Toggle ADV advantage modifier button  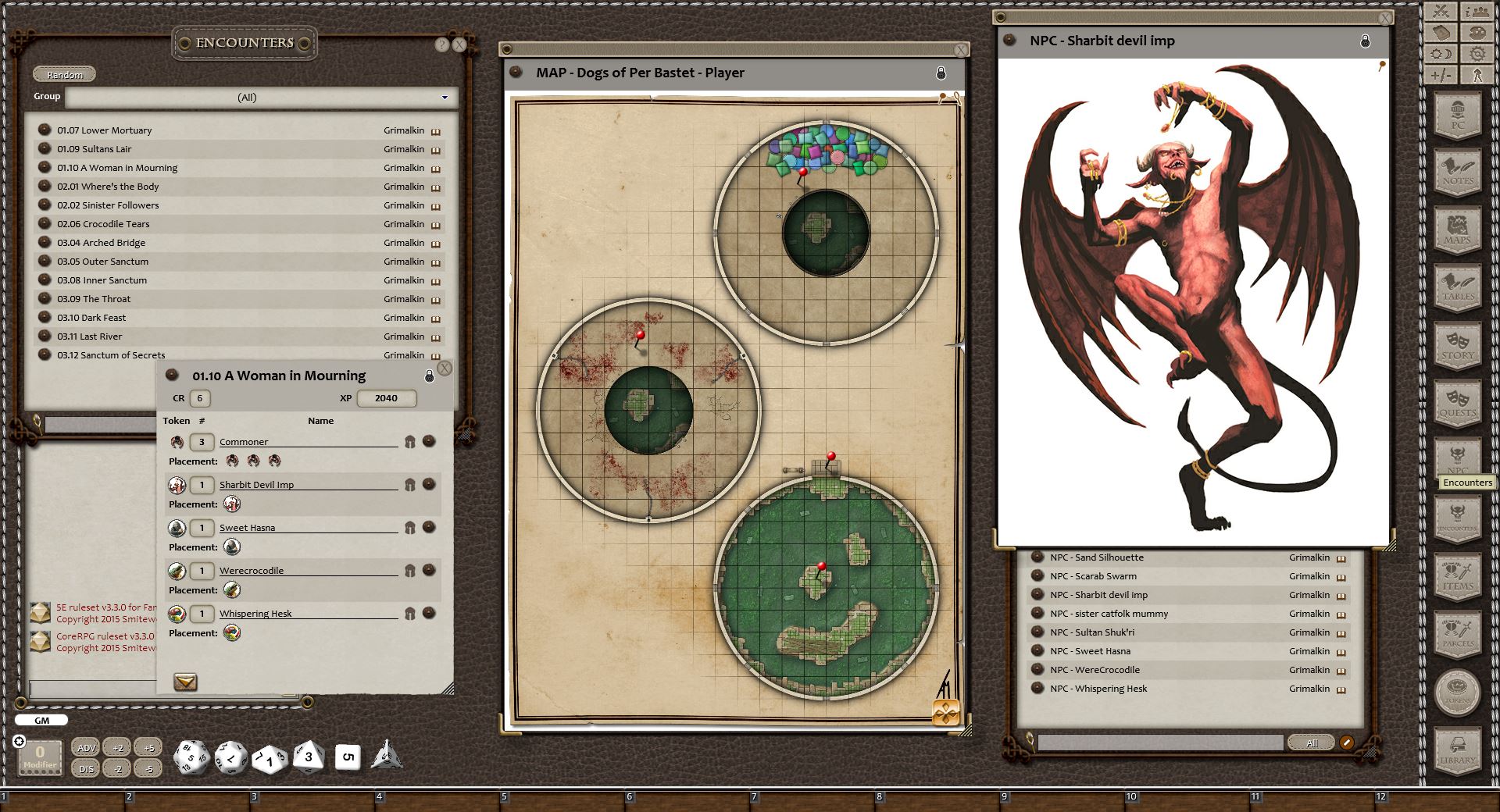(86, 747)
